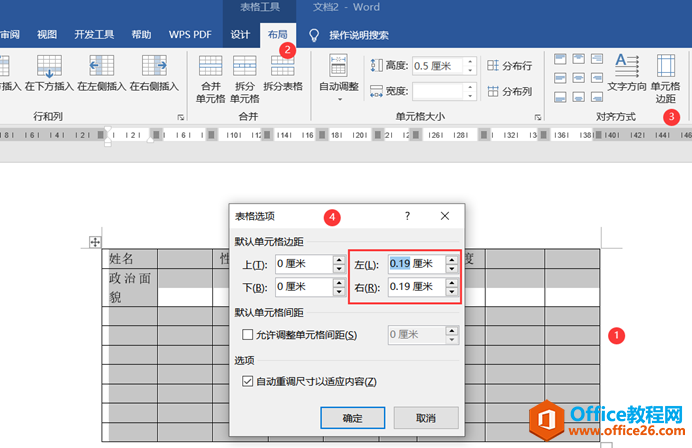The height and width of the screenshot is (448, 692).
Task: Click 单元格边距 cell margins icon
Action: coord(666,66)
